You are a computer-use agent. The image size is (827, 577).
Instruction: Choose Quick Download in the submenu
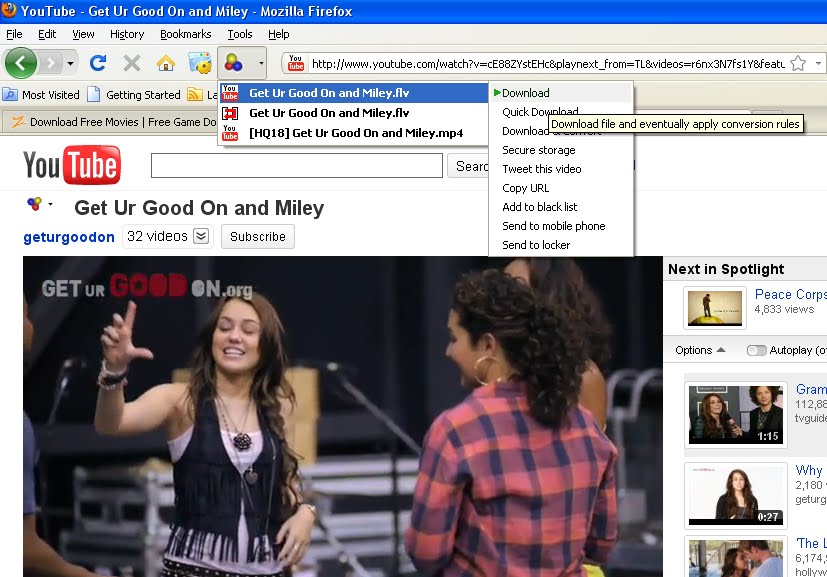tap(540, 112)
